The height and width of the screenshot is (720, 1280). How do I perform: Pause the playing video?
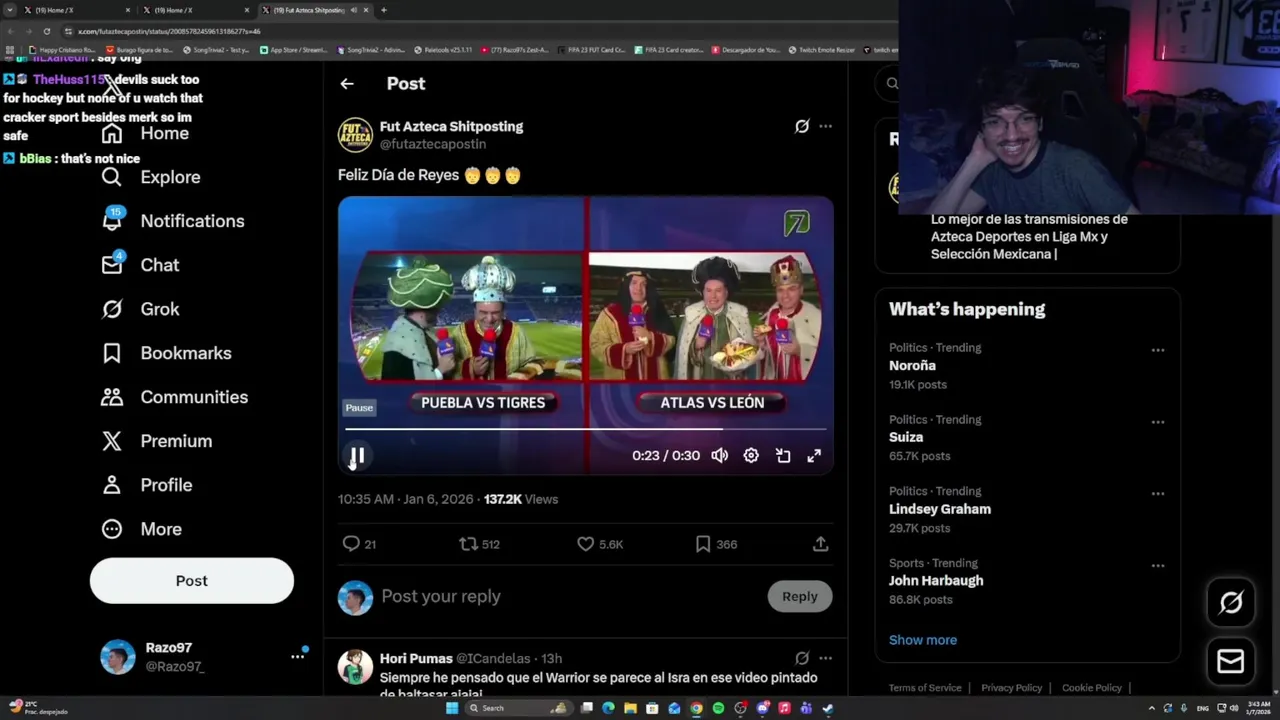coord(357,456)
